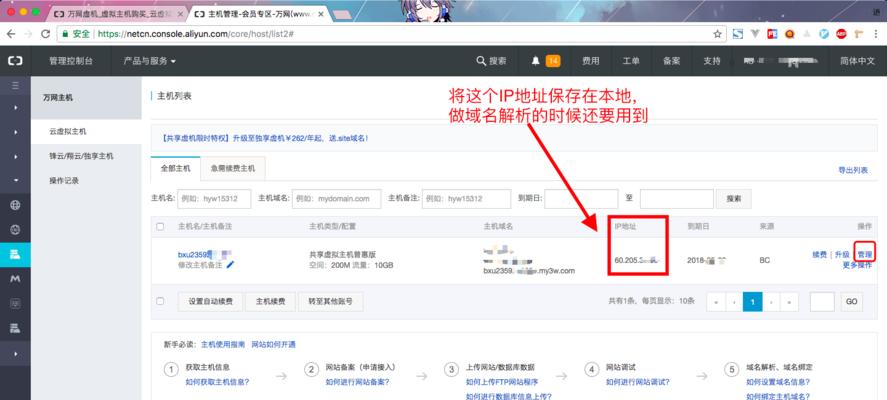The image size is (887, 400).
Task: Click the 导出列表 link
Action: pyautogui.click(x=853, y=170)
